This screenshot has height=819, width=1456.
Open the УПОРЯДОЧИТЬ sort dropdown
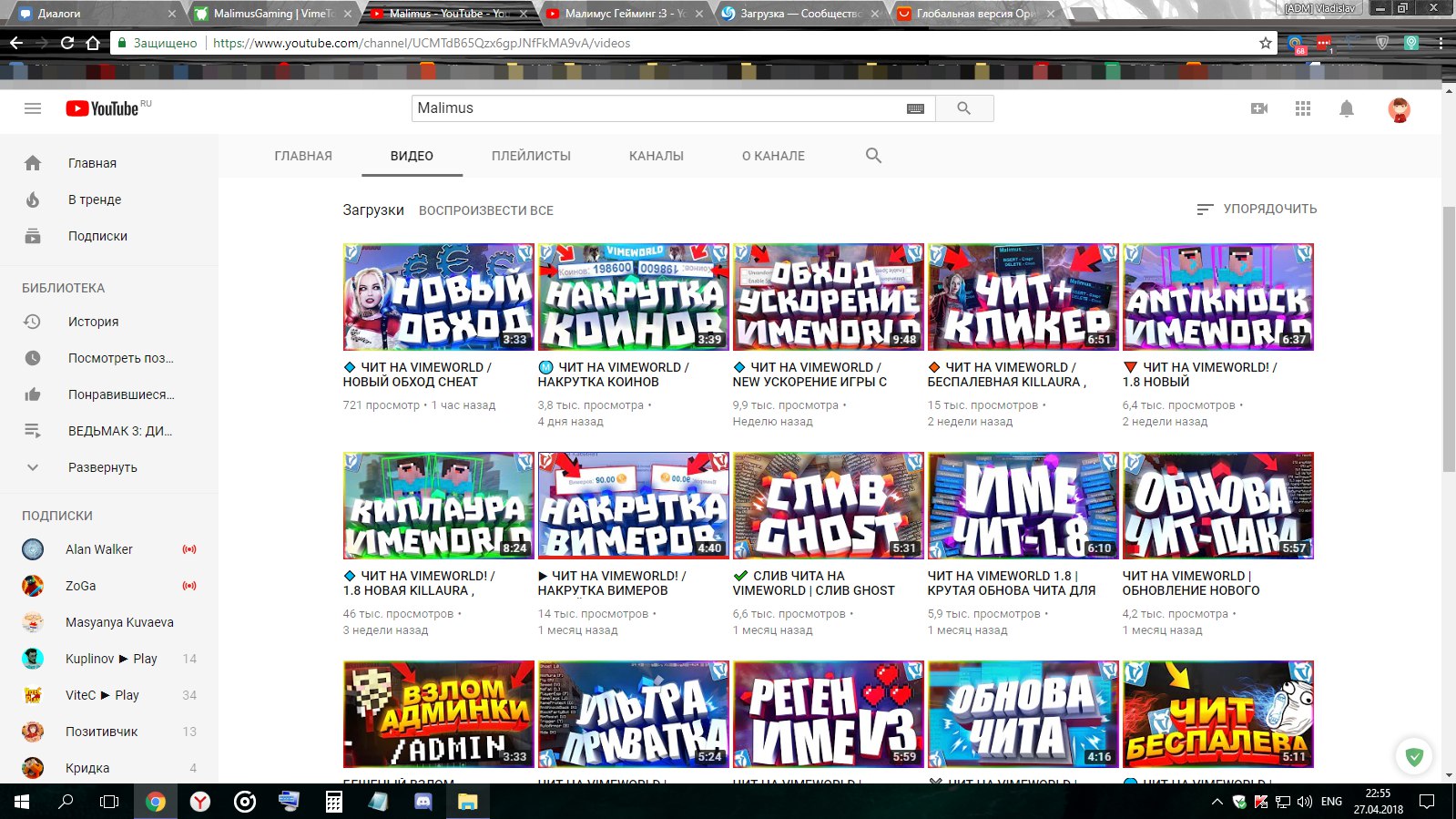1257,209
